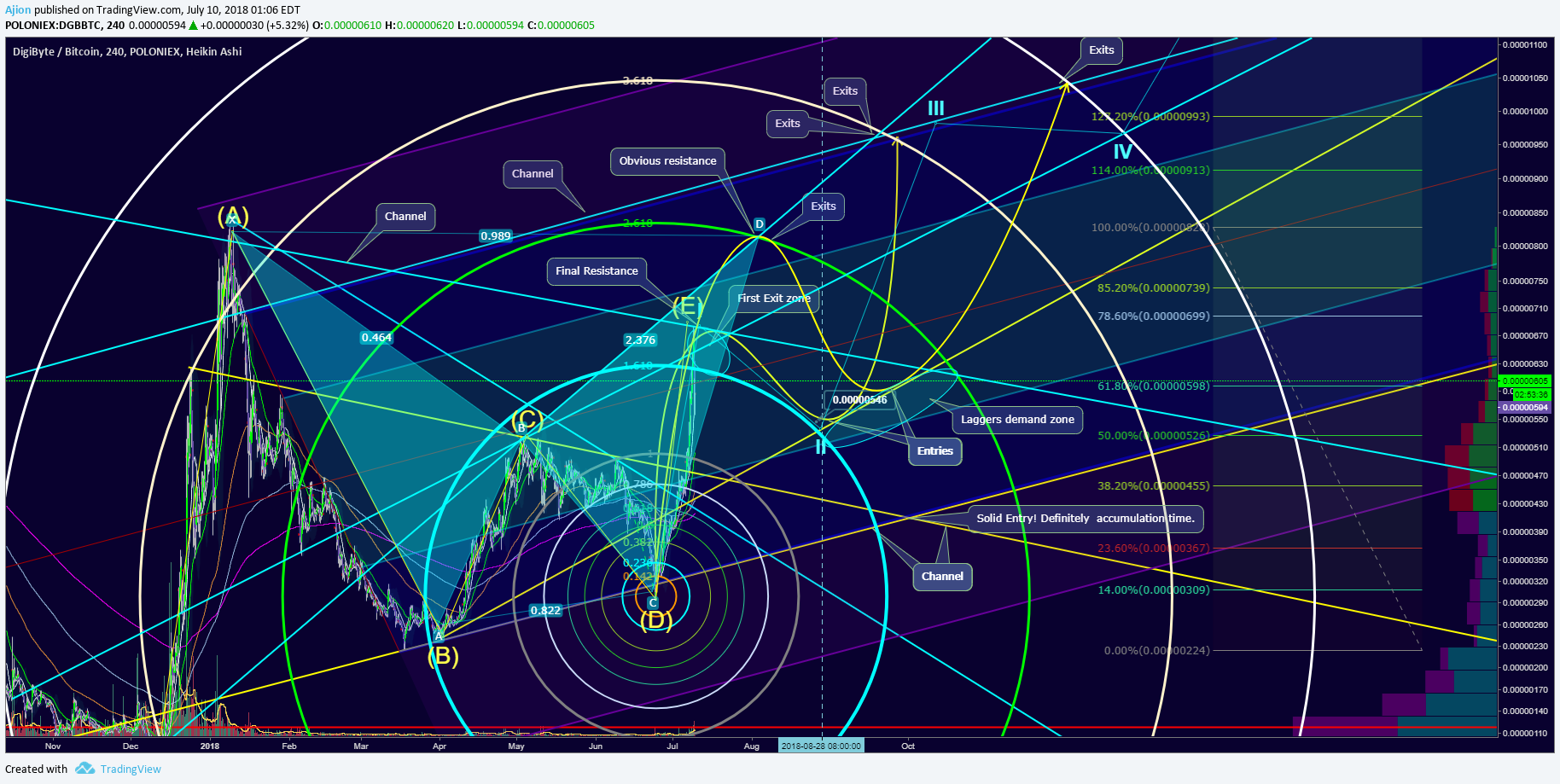The image size is (1560, 784).
Task: Click the Jul label on the time axis
Action: coord(672,746)
